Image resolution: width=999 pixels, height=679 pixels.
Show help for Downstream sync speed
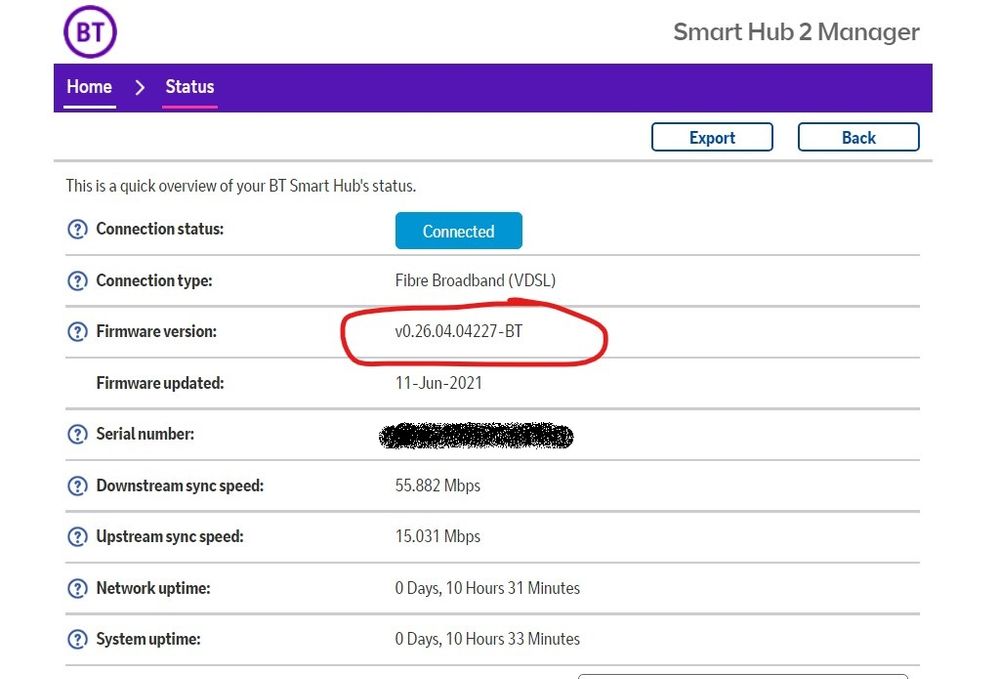pos(77,486)
